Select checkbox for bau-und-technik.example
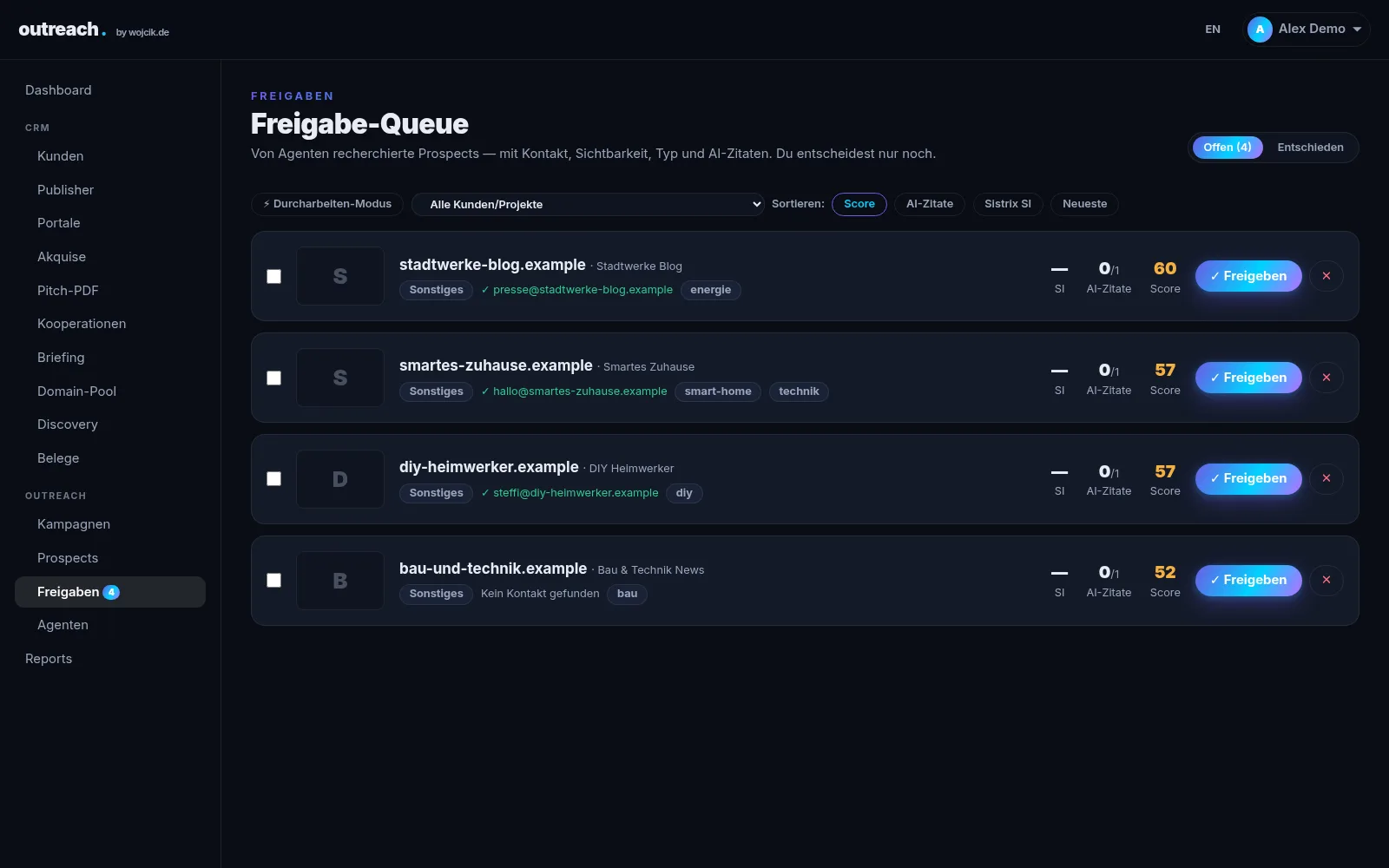 coord(273,580)
